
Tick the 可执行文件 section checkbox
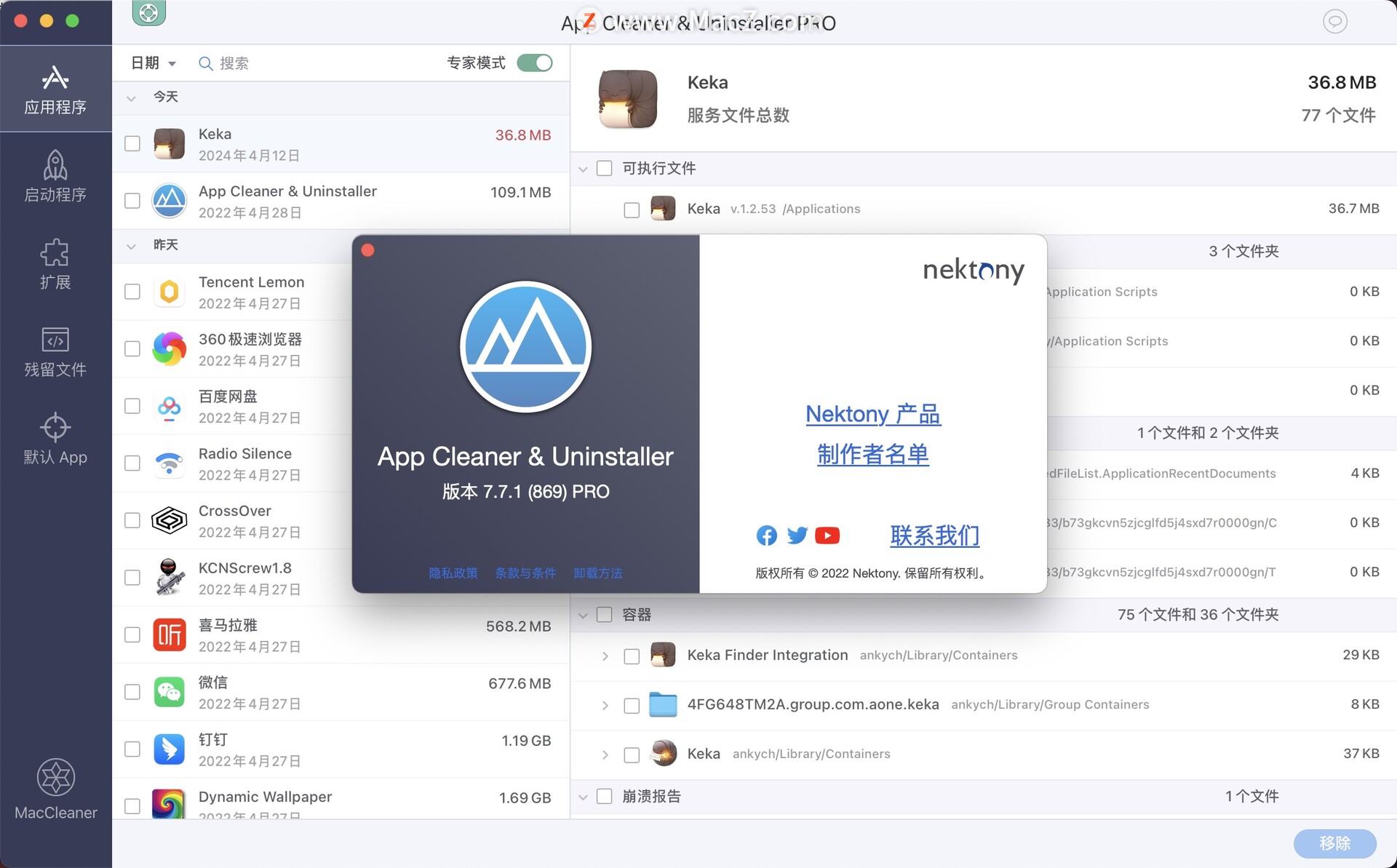(605, 168)
